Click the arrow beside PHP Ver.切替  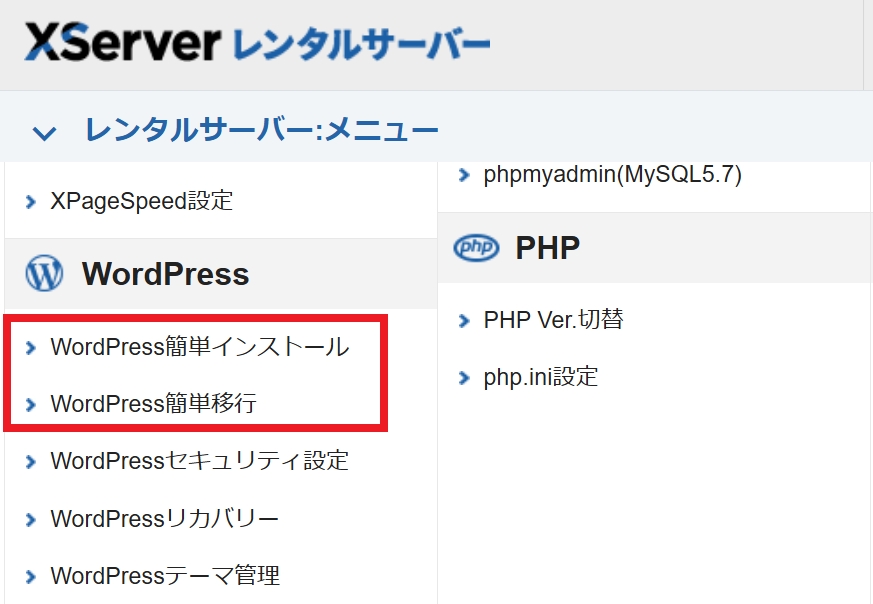464,321
